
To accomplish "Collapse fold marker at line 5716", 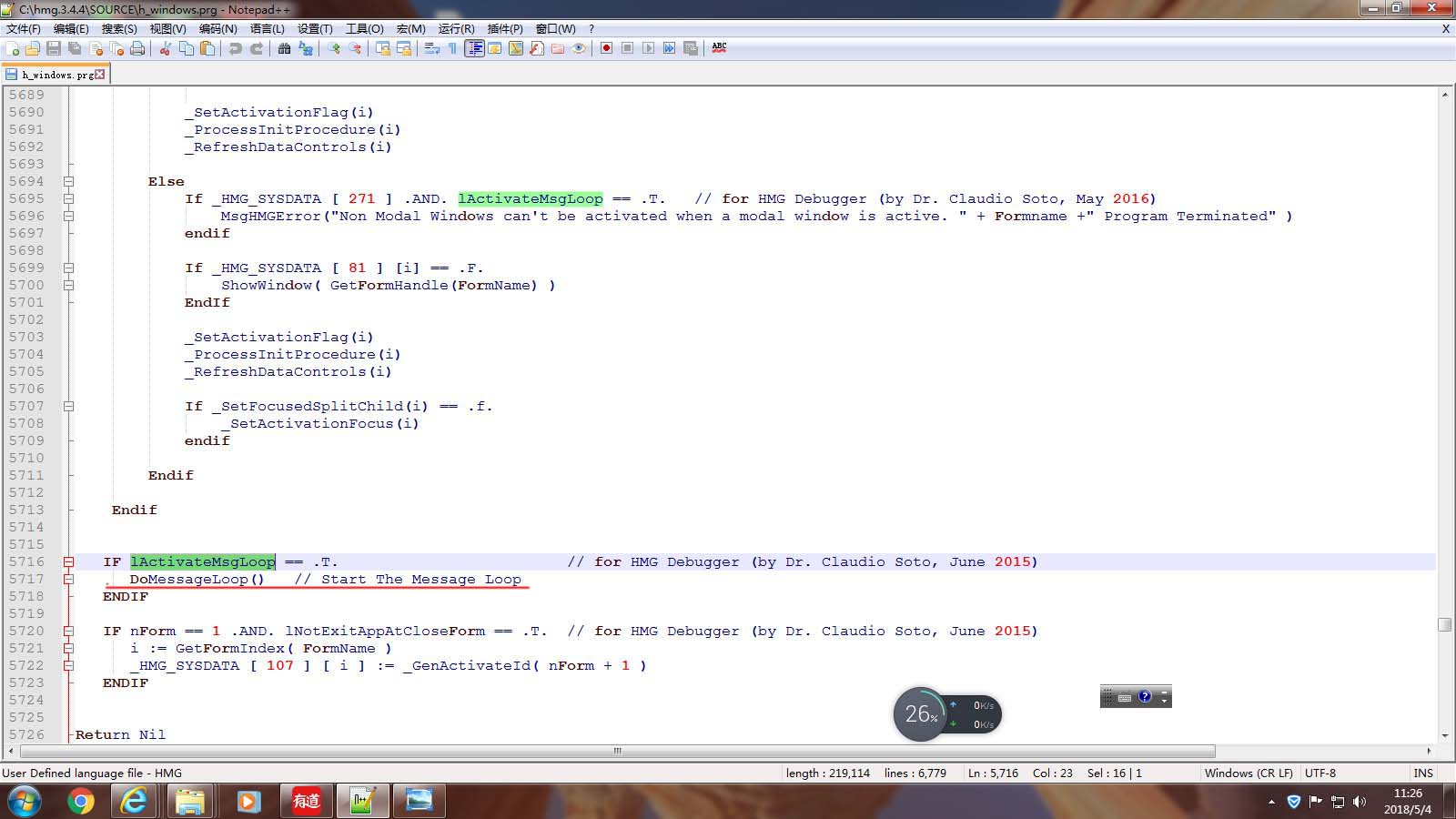I will pyautogui.click(x=68, y=561).
